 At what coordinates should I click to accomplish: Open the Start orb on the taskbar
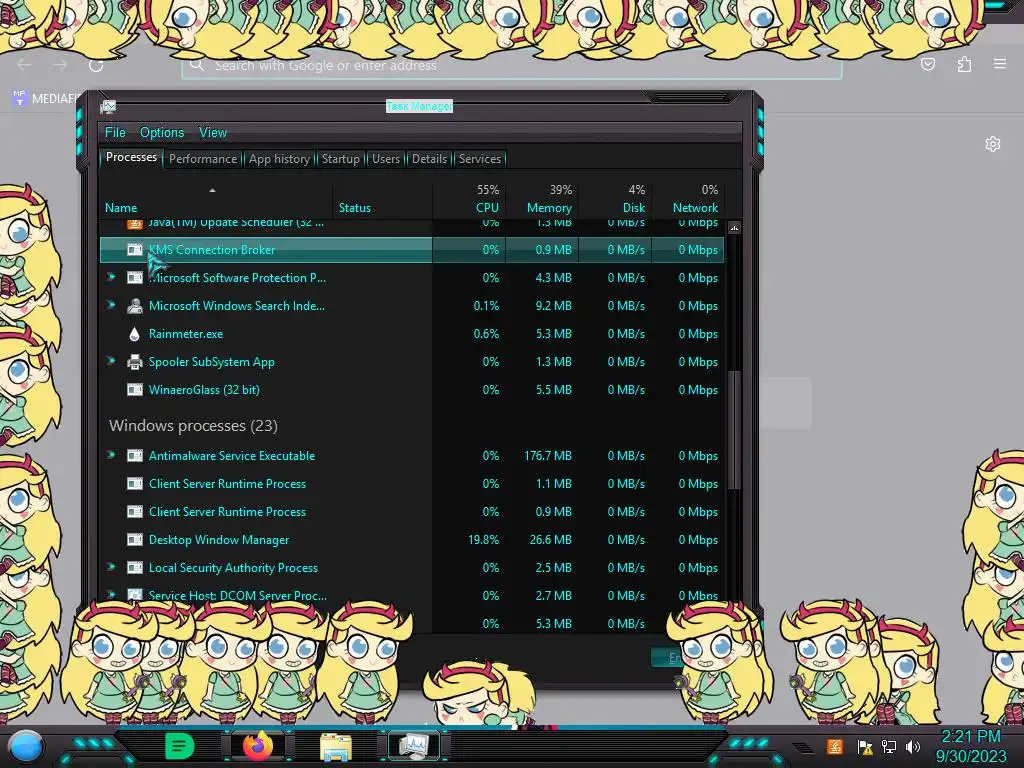(26, 747)
